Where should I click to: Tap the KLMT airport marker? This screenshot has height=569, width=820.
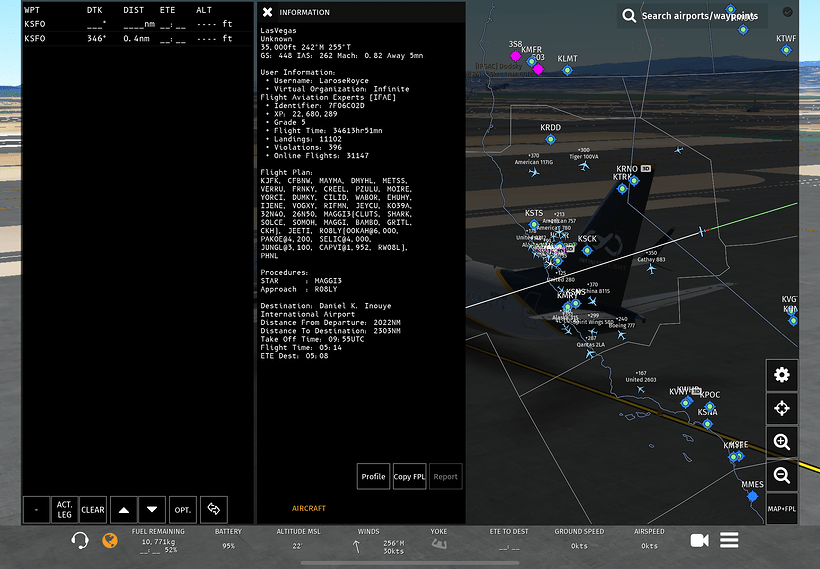pos(567,70)
